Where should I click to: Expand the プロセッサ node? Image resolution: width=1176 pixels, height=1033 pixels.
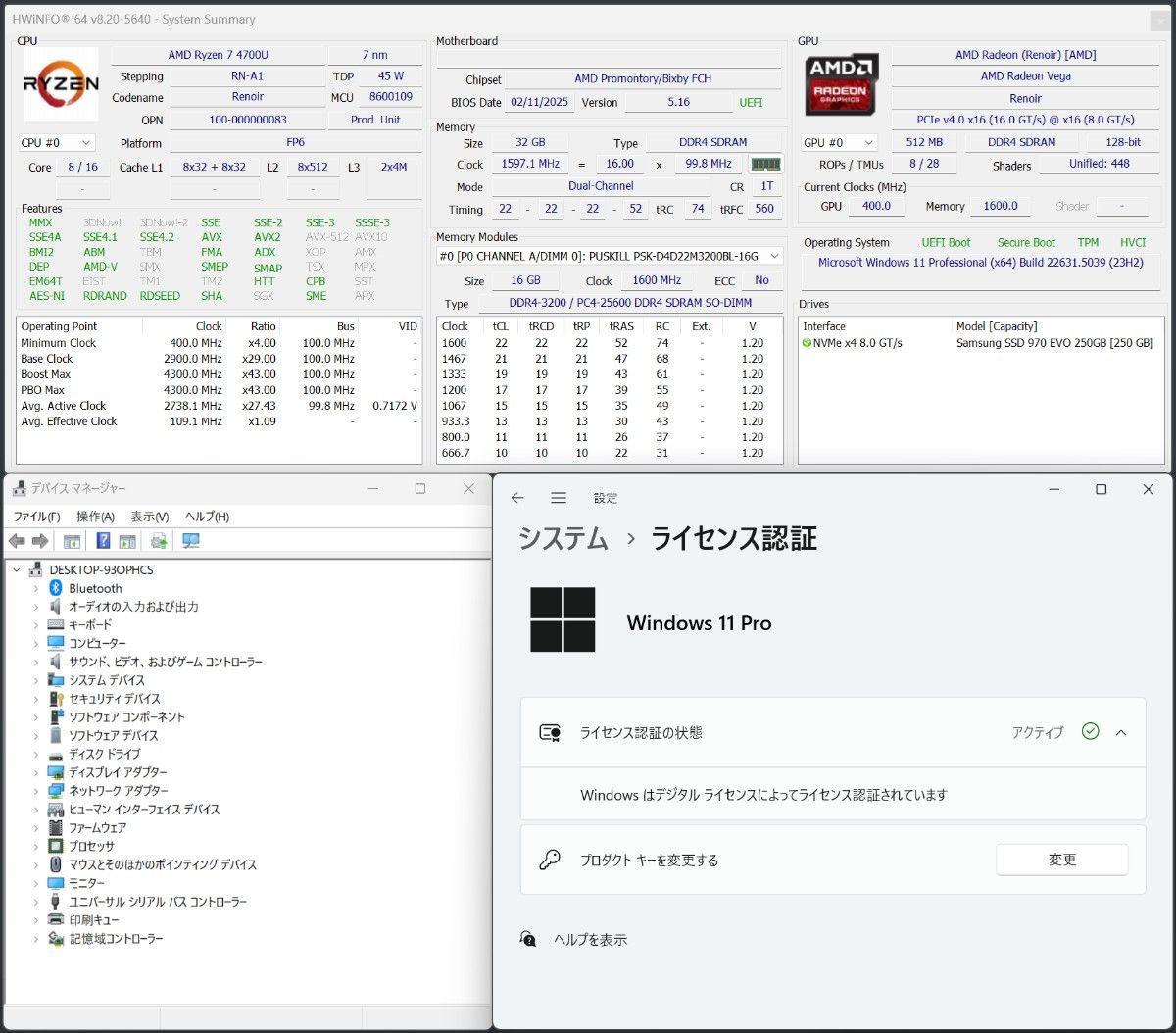(36, 846)
